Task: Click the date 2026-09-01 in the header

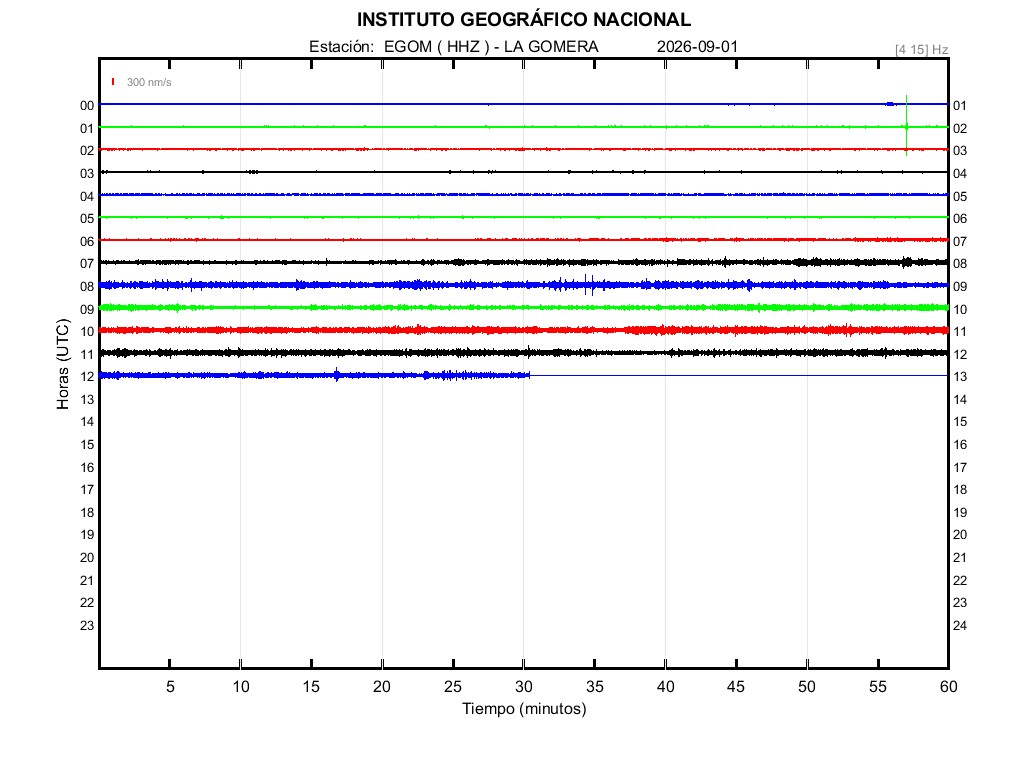Action: [x=697, y=47]
